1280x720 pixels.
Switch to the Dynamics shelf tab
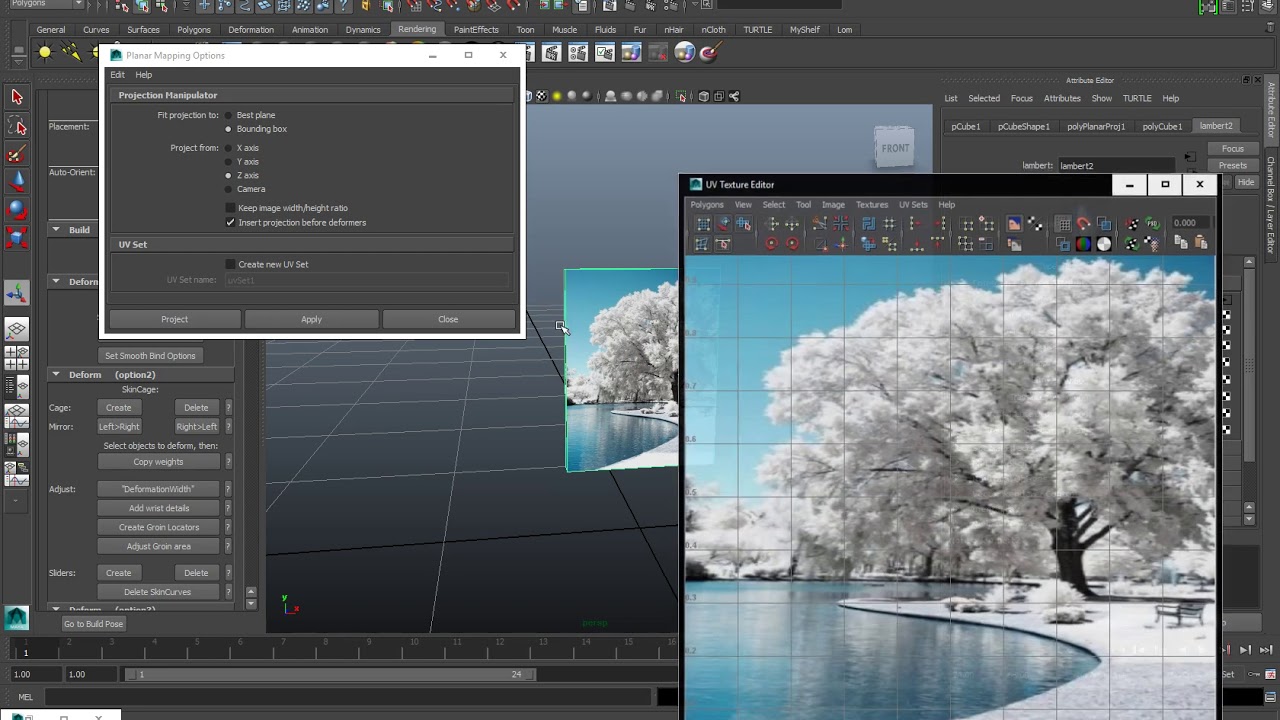point(363,30)
